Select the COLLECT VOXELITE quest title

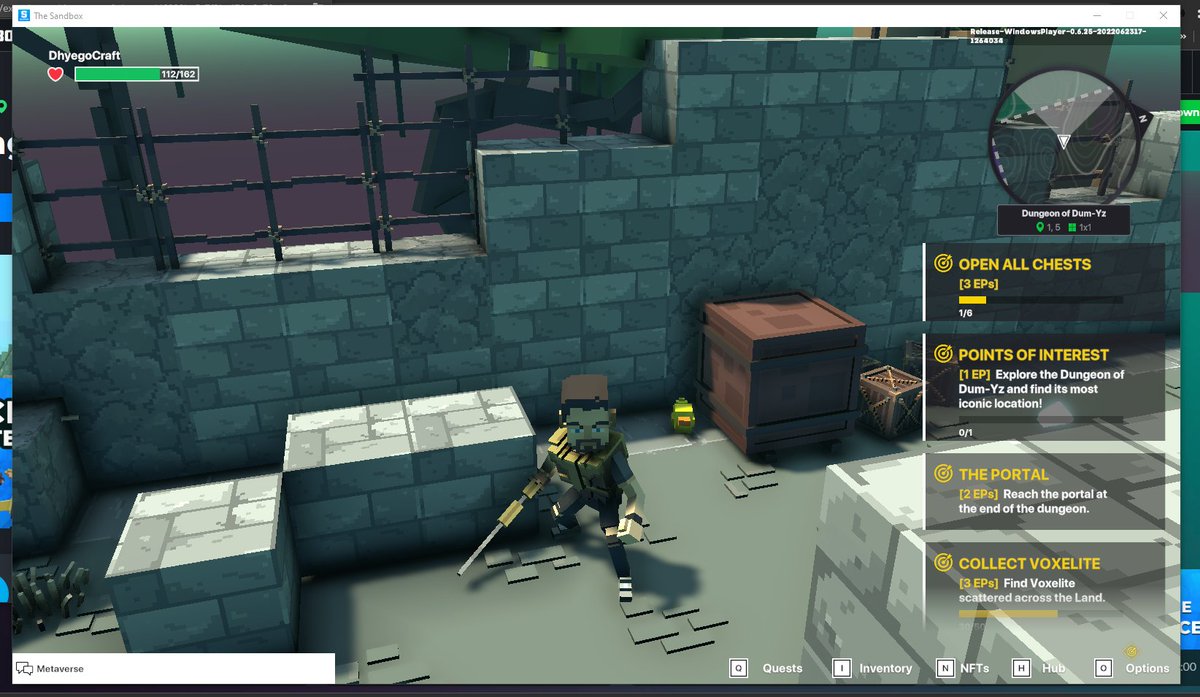1029,564
